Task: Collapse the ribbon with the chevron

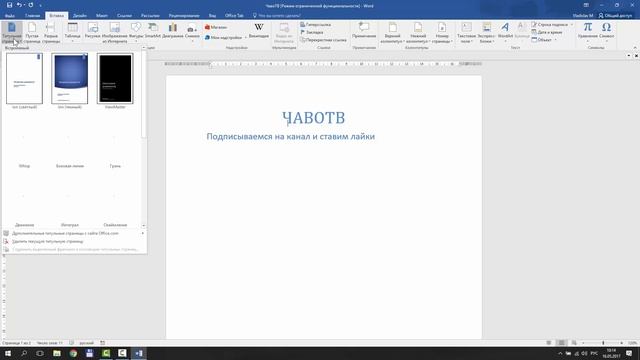Action: 635,48
